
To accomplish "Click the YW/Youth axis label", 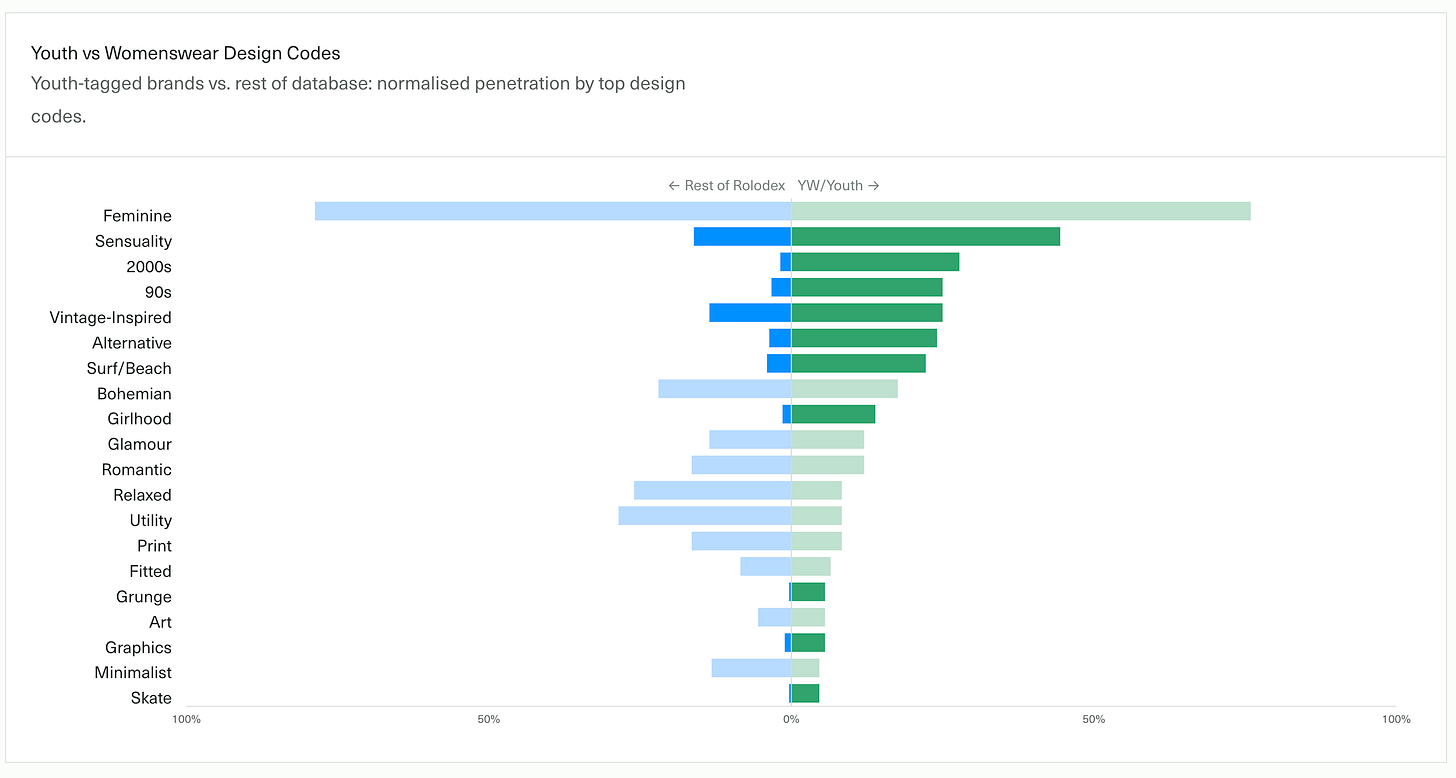I will pos(838,186).
